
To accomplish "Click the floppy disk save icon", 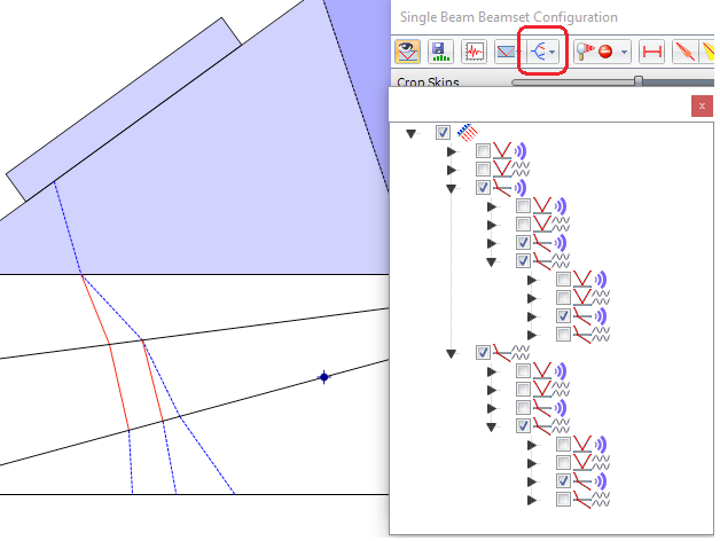I will (440, 51).
